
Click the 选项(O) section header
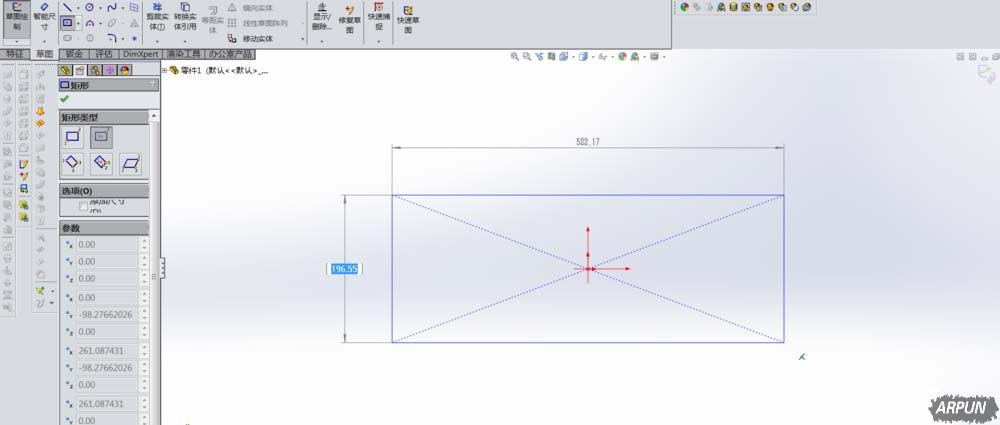(104, 191)
